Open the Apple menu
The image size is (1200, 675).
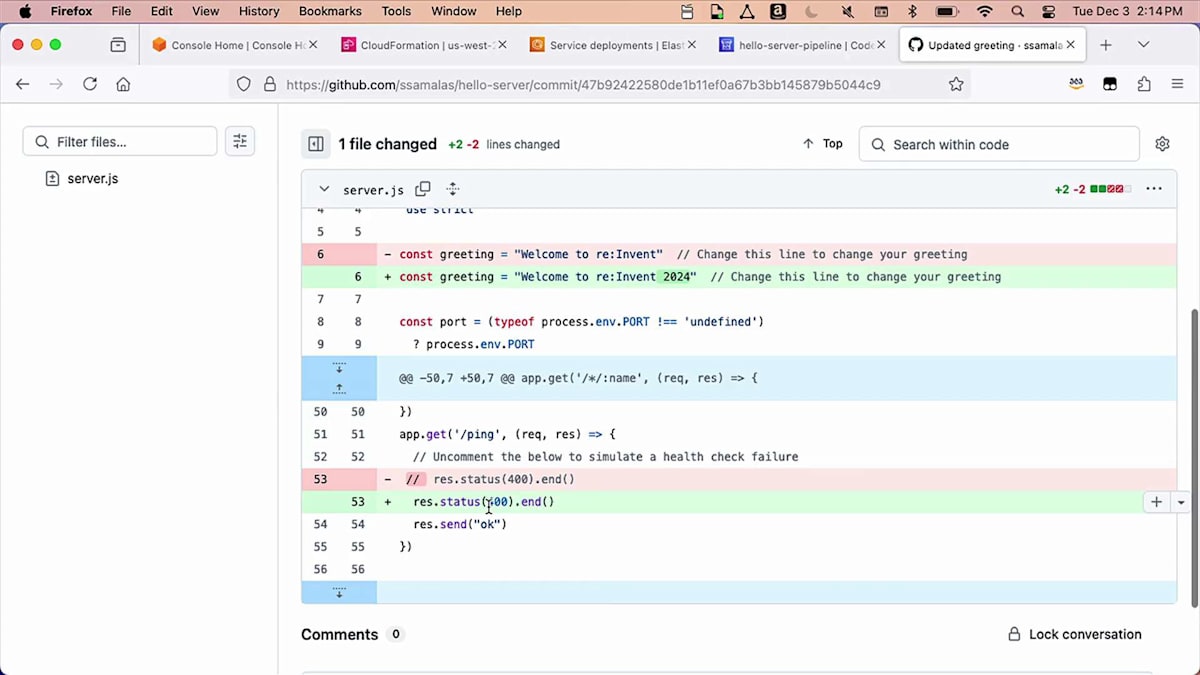[25, 11]
